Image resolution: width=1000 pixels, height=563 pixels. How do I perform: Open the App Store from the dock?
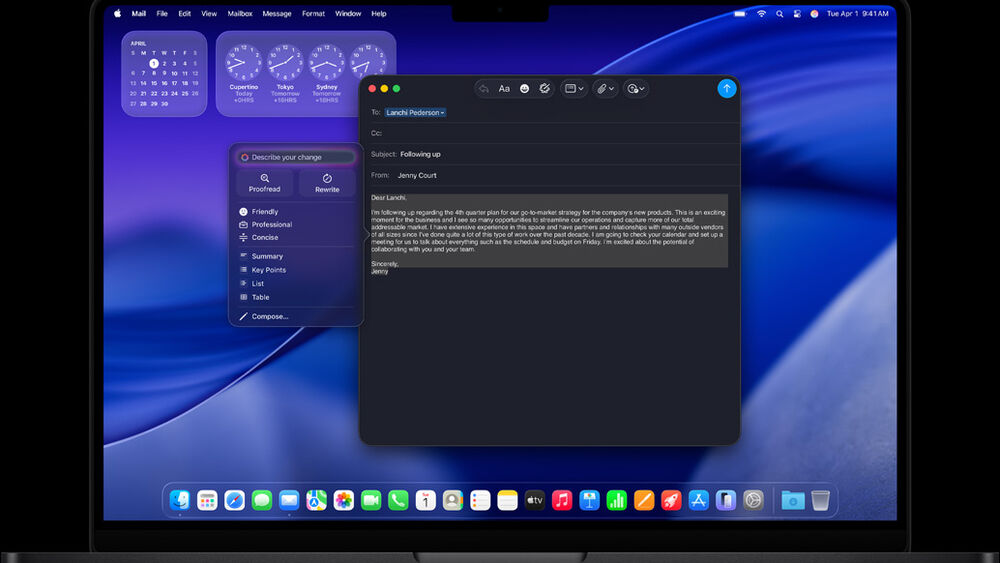pyautogui.click(x=698, y=500)
